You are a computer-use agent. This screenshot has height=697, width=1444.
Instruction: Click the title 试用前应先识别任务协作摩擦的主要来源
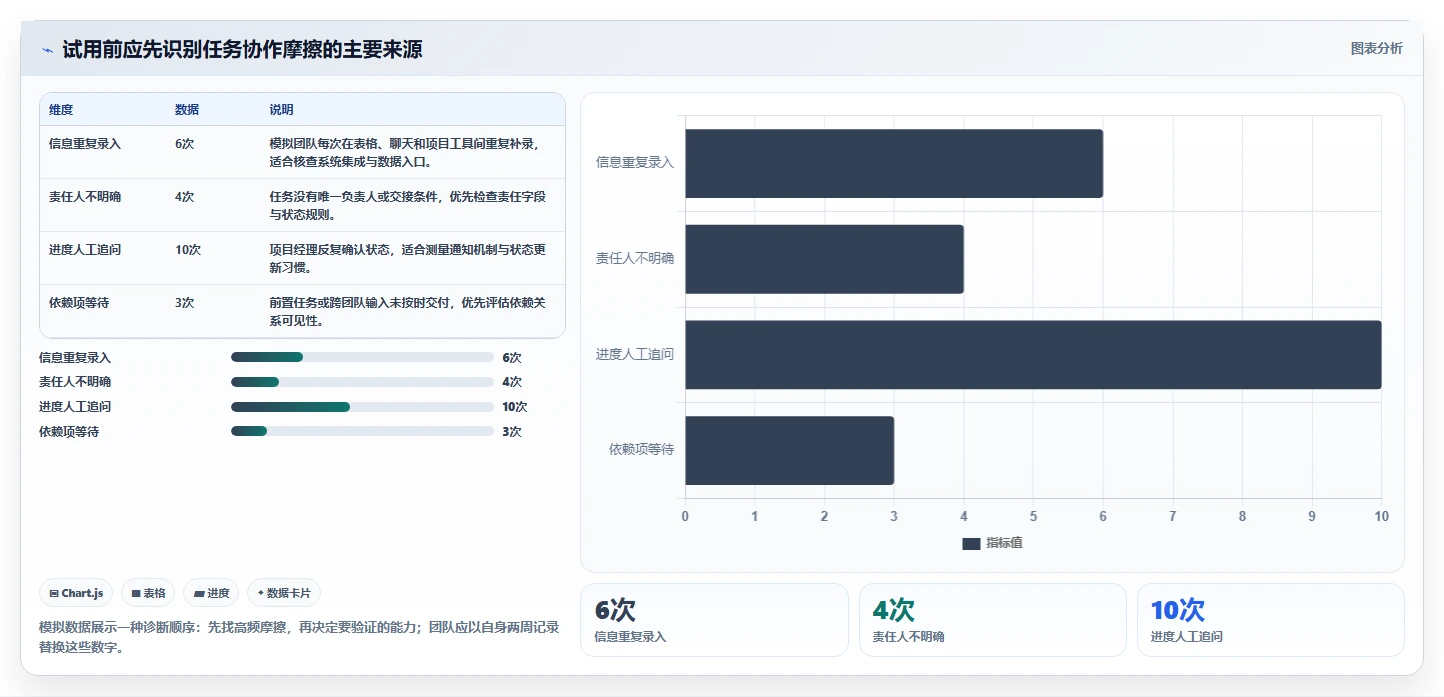[242, 50]
